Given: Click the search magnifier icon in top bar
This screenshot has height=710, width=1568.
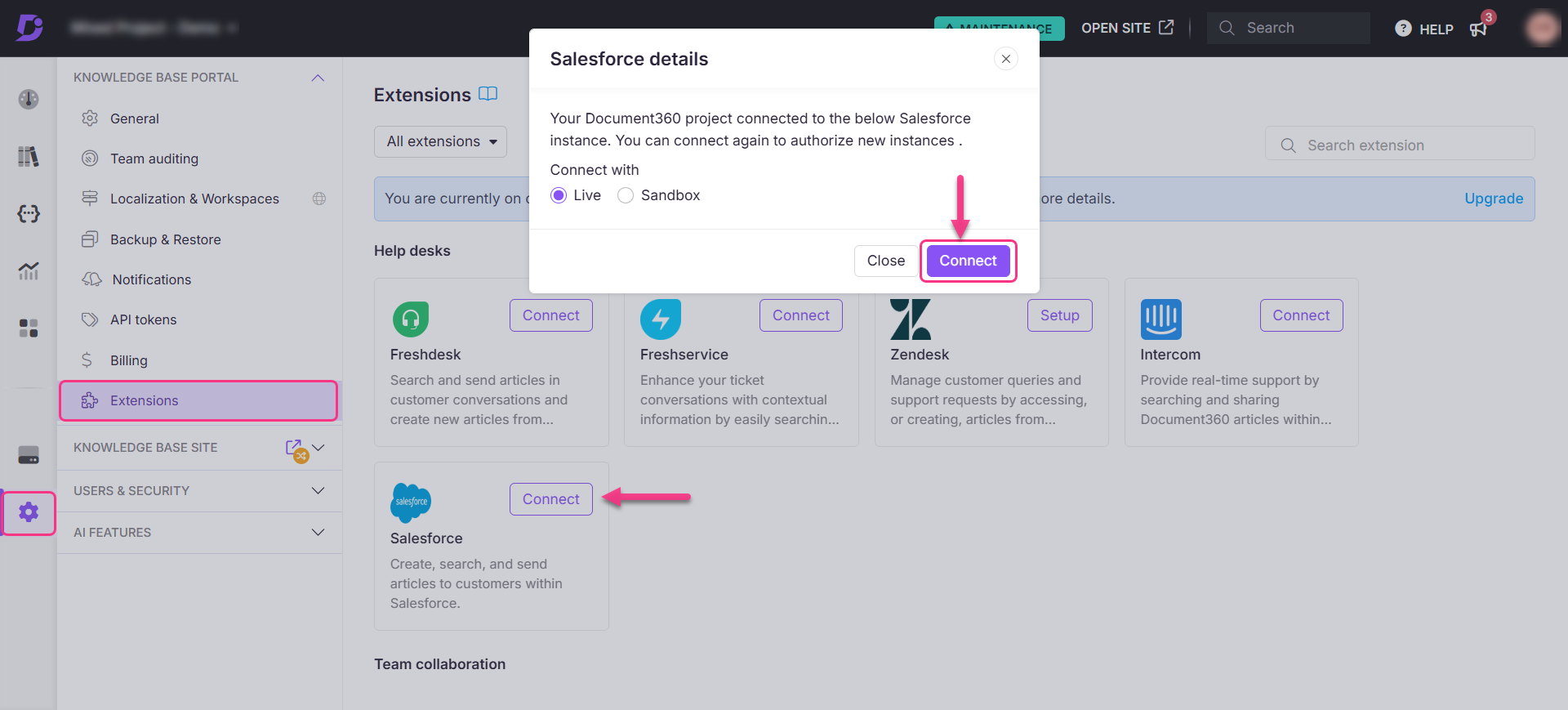Looking at the screenshot, I should [1227, 28].
